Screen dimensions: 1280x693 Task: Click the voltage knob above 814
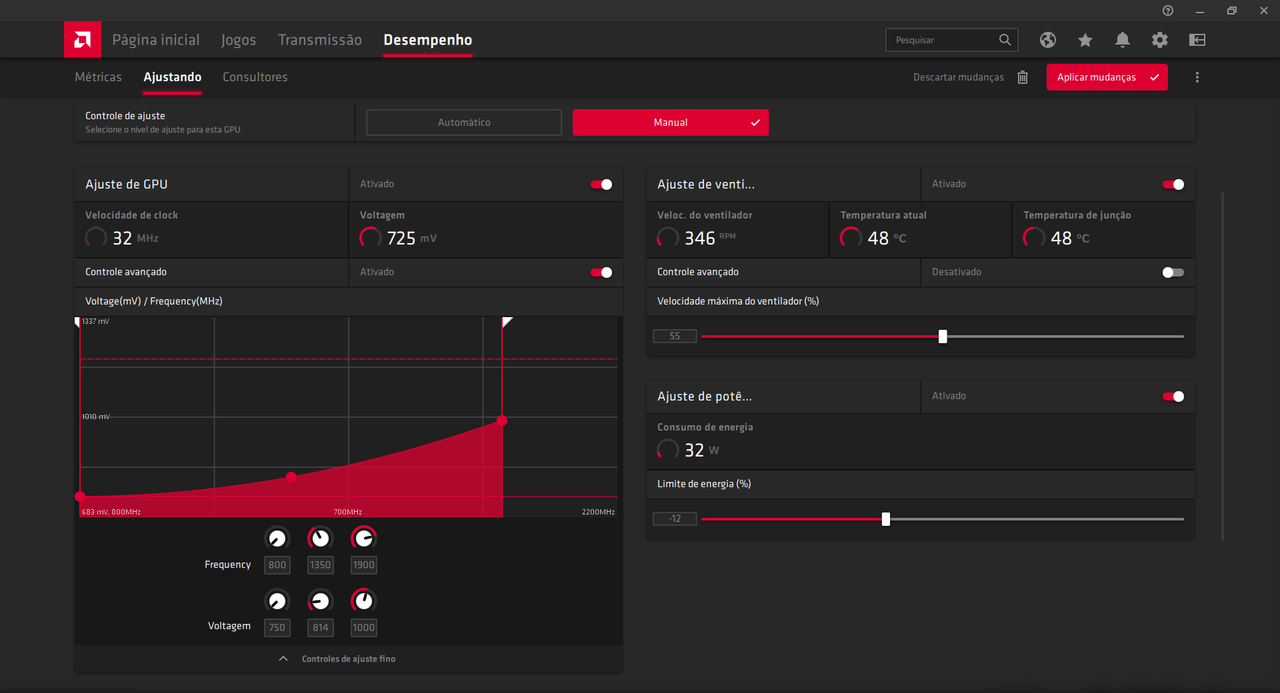click(x=320, y=601)
